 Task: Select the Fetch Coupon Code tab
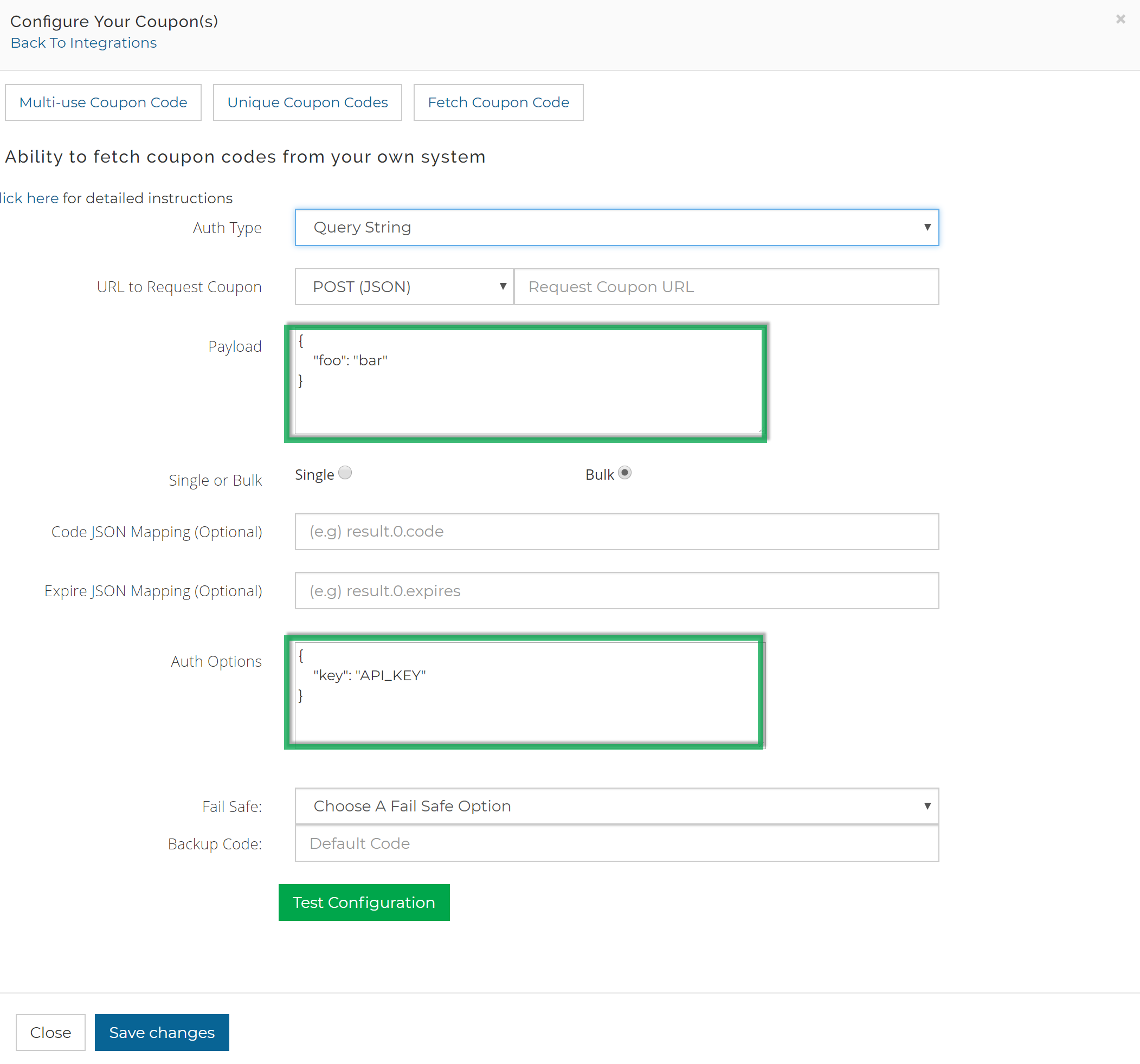tap(498, 102)
